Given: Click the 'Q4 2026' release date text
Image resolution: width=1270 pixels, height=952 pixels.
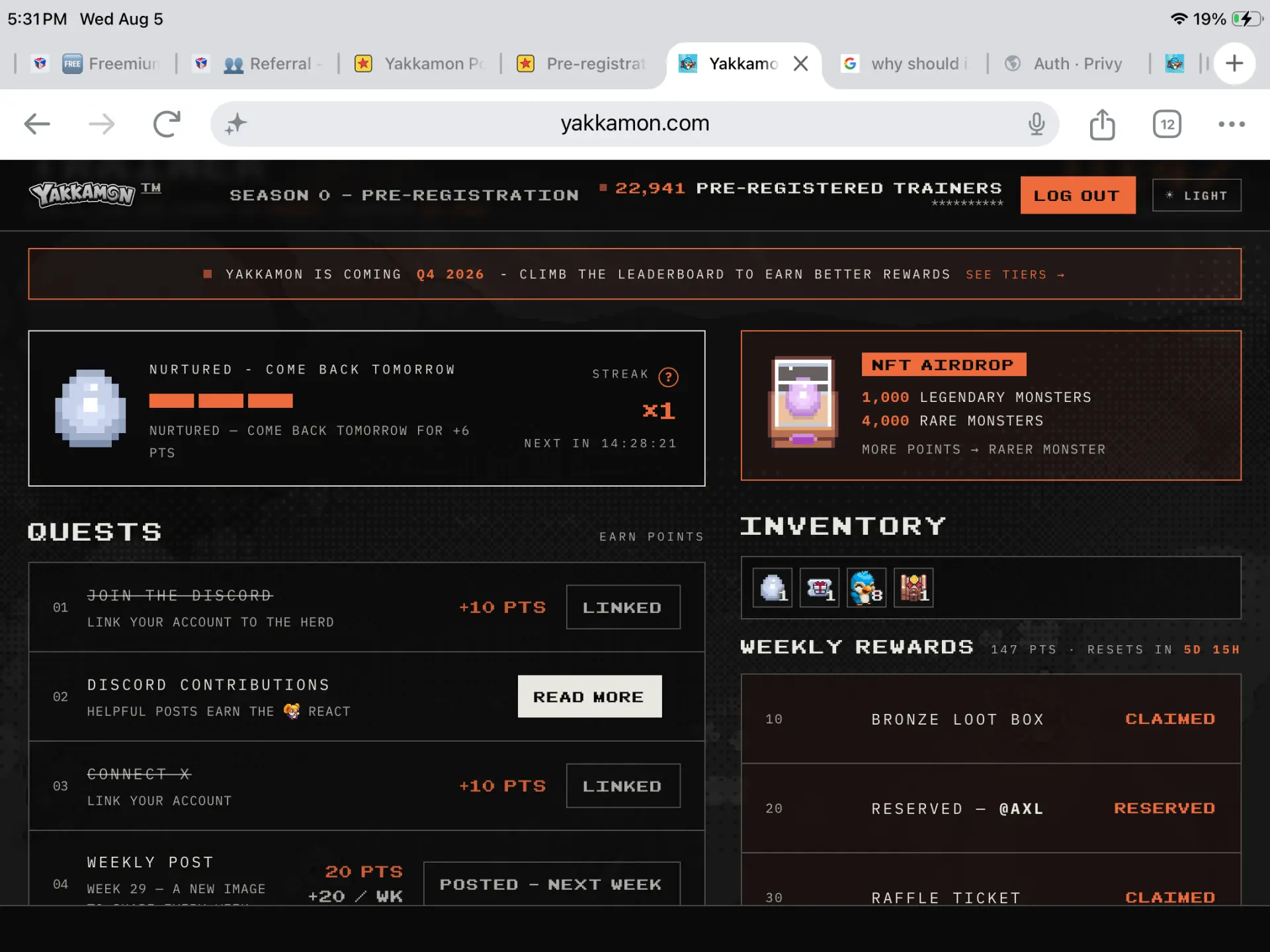Looking at the screenshot, I should (450, 274).
